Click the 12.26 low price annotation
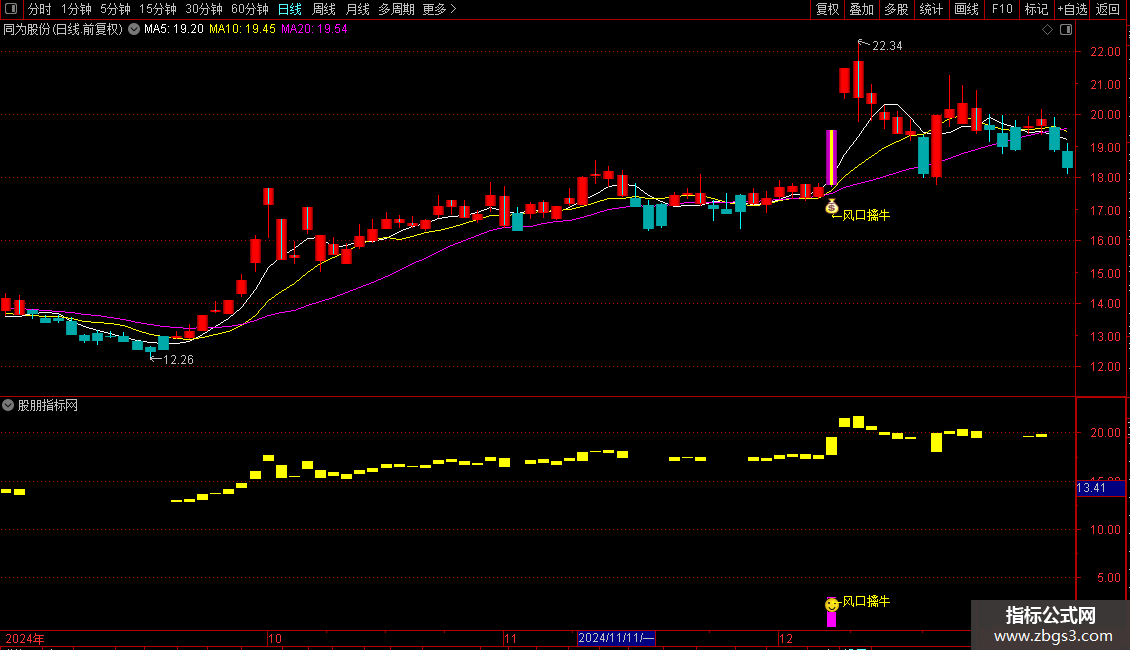The image size is (1130, 650). 178,360
